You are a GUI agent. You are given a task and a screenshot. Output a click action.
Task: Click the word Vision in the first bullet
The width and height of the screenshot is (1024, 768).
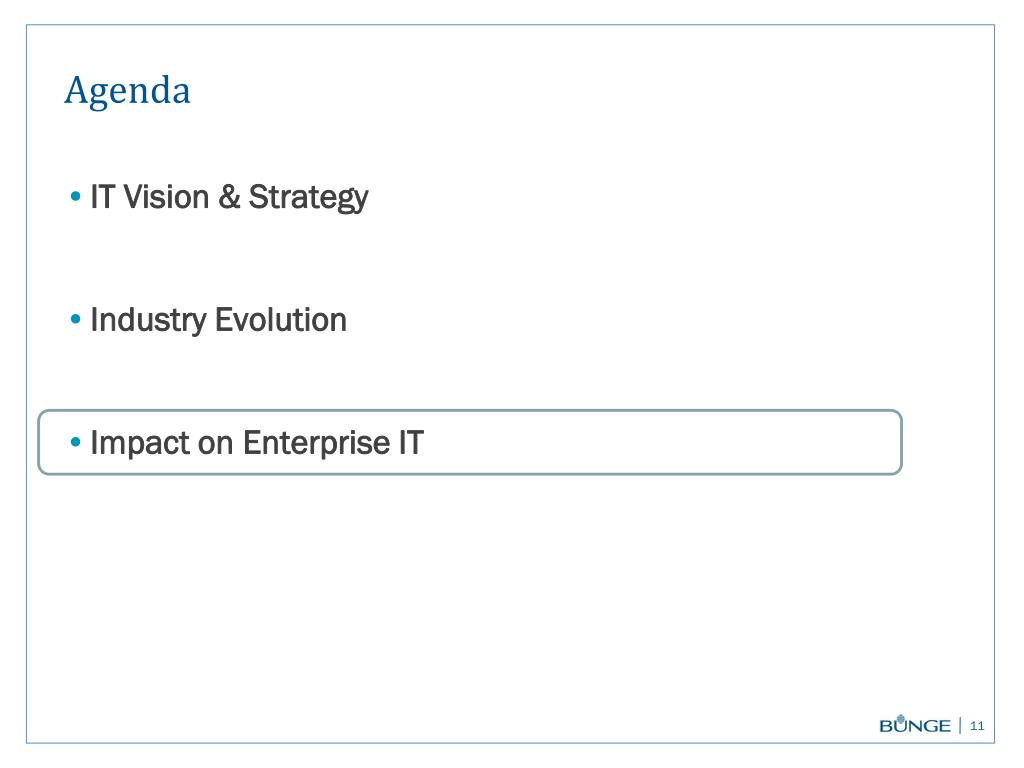tap(166, 197)
